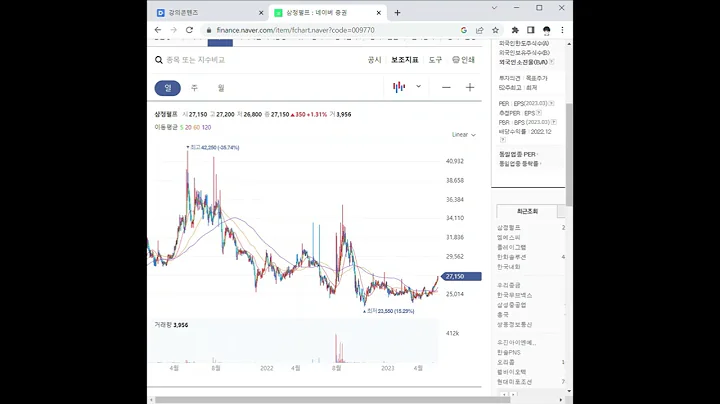Click the search magnifier icon

(159, 60)
